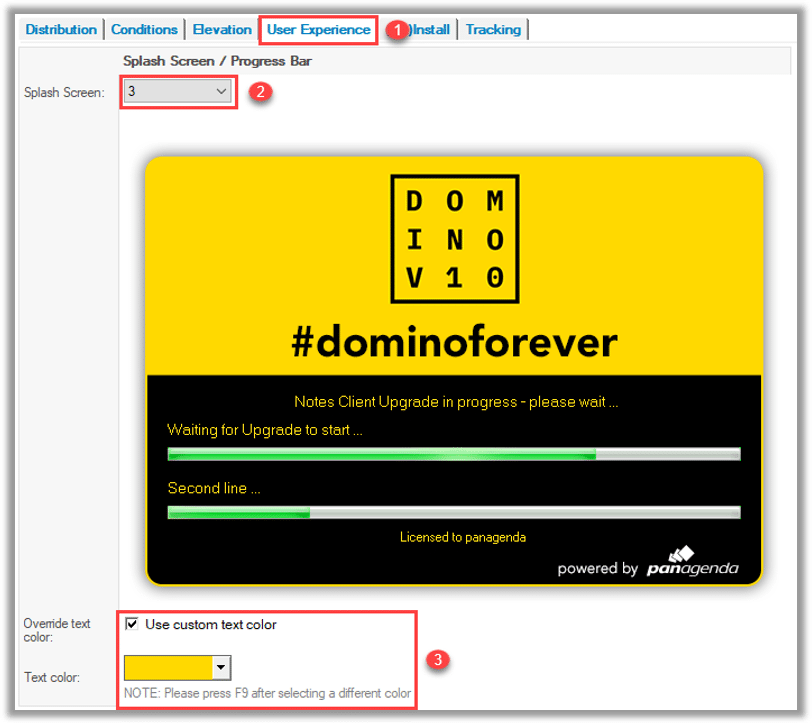Go to the Elevation tab
812x724 pixels.
pyautogui.click(x=222, y=30)
